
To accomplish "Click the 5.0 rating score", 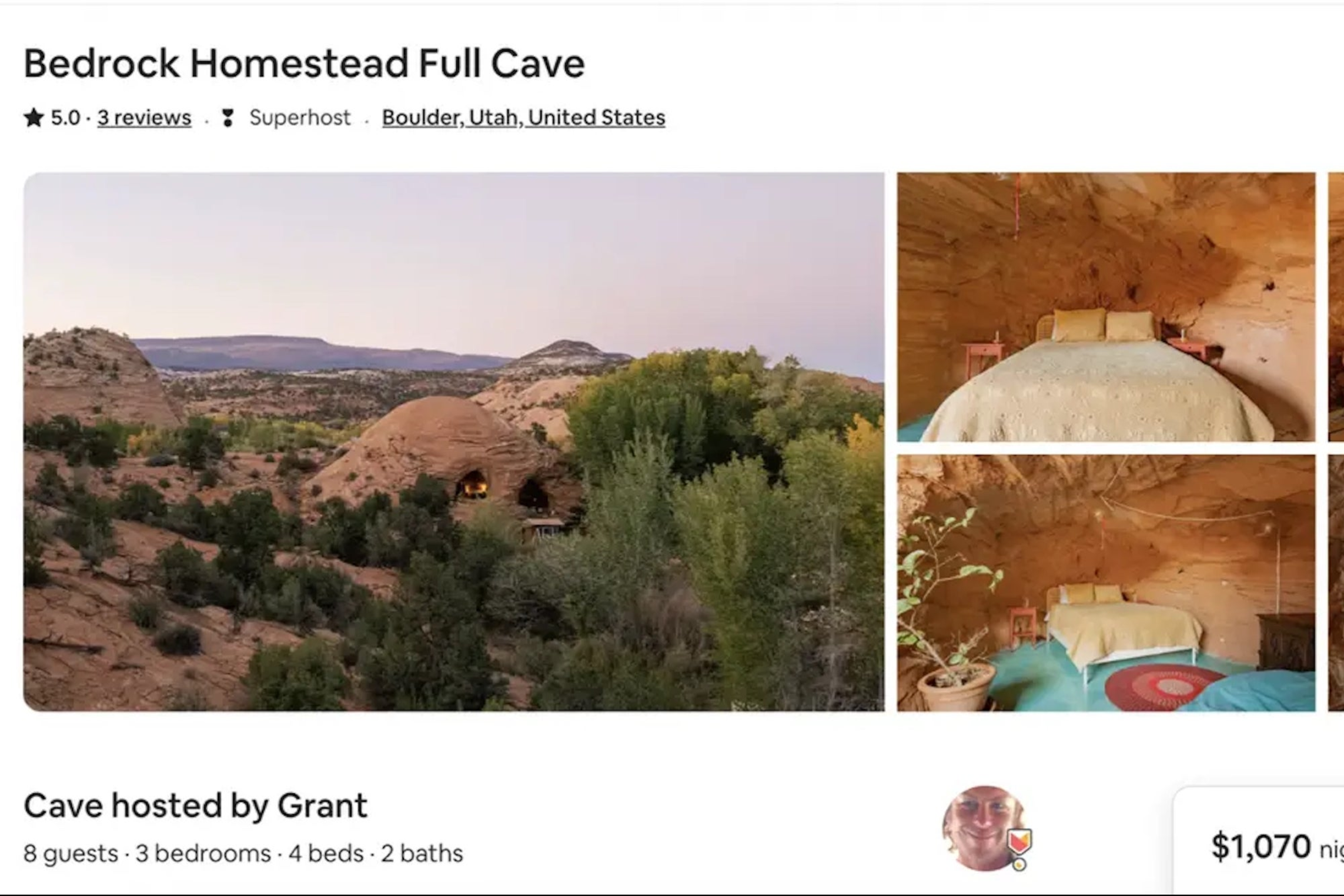I will pos(65,118).
